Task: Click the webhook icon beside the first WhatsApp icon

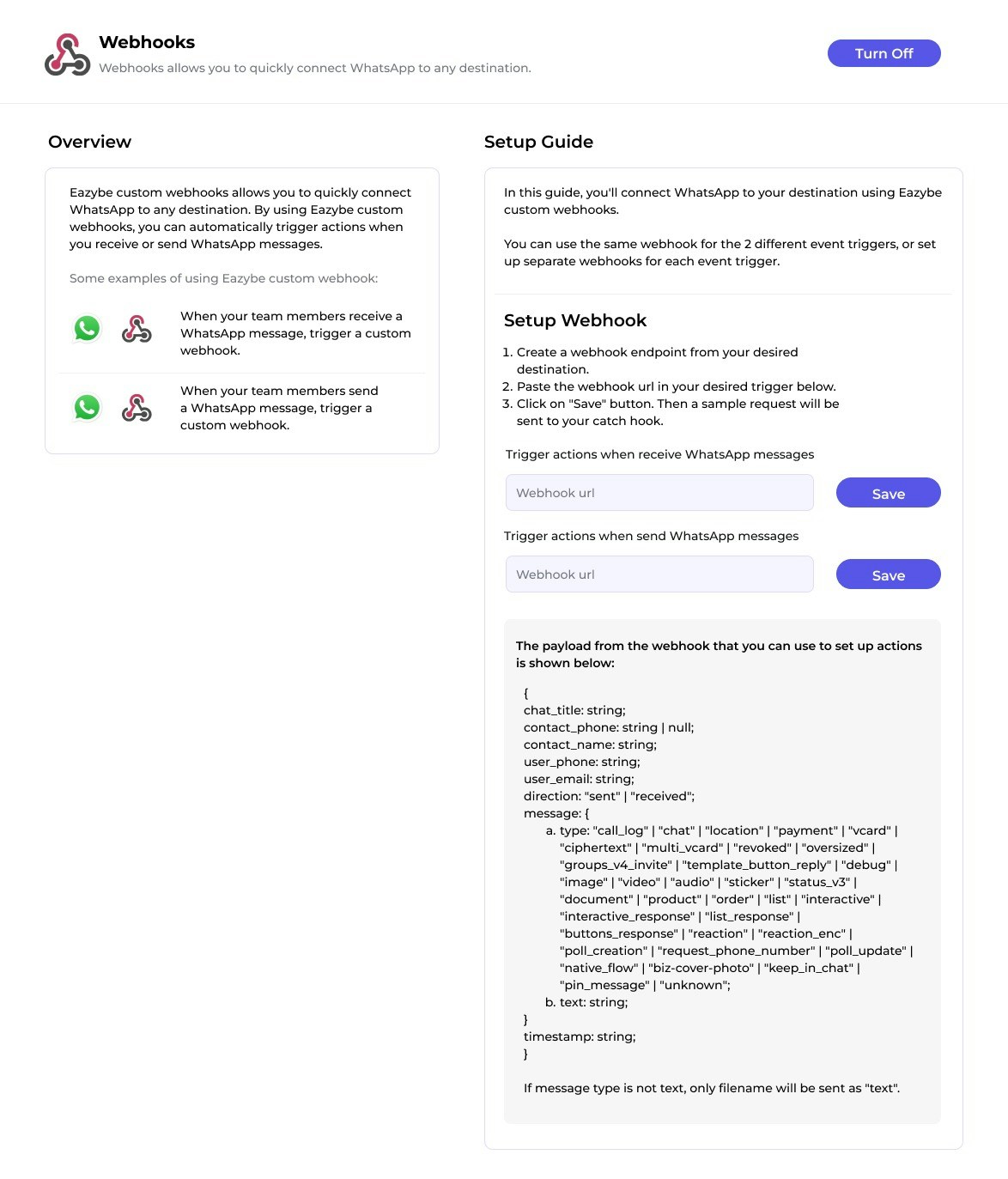Action: click(x=137, y=329)
